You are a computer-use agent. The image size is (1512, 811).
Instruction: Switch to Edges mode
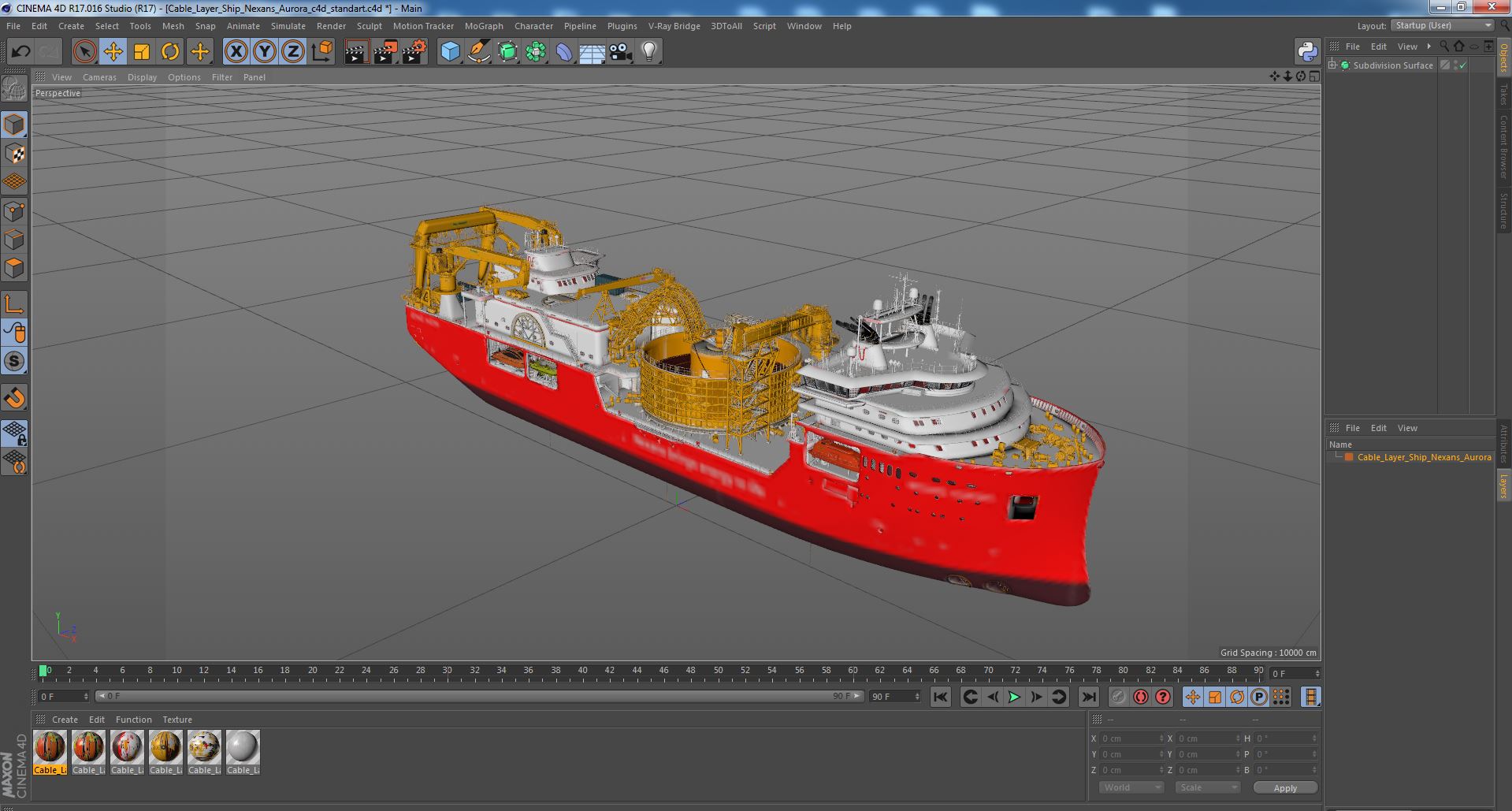[x=14, y=240]
